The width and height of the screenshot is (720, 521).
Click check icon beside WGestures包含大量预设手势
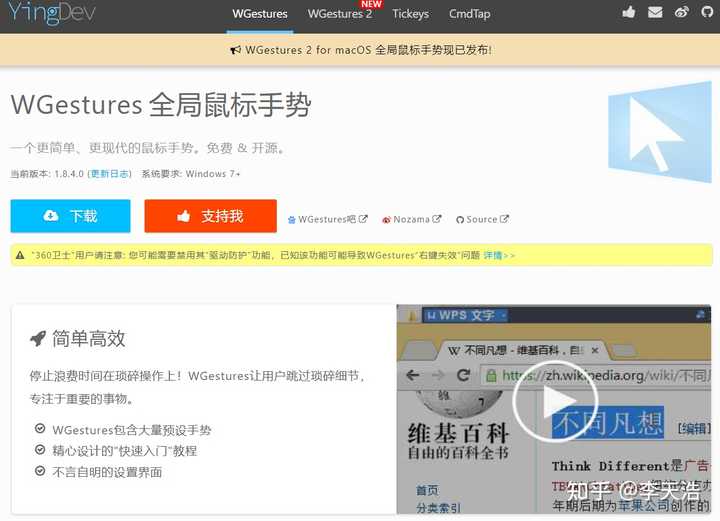[40, 429]
